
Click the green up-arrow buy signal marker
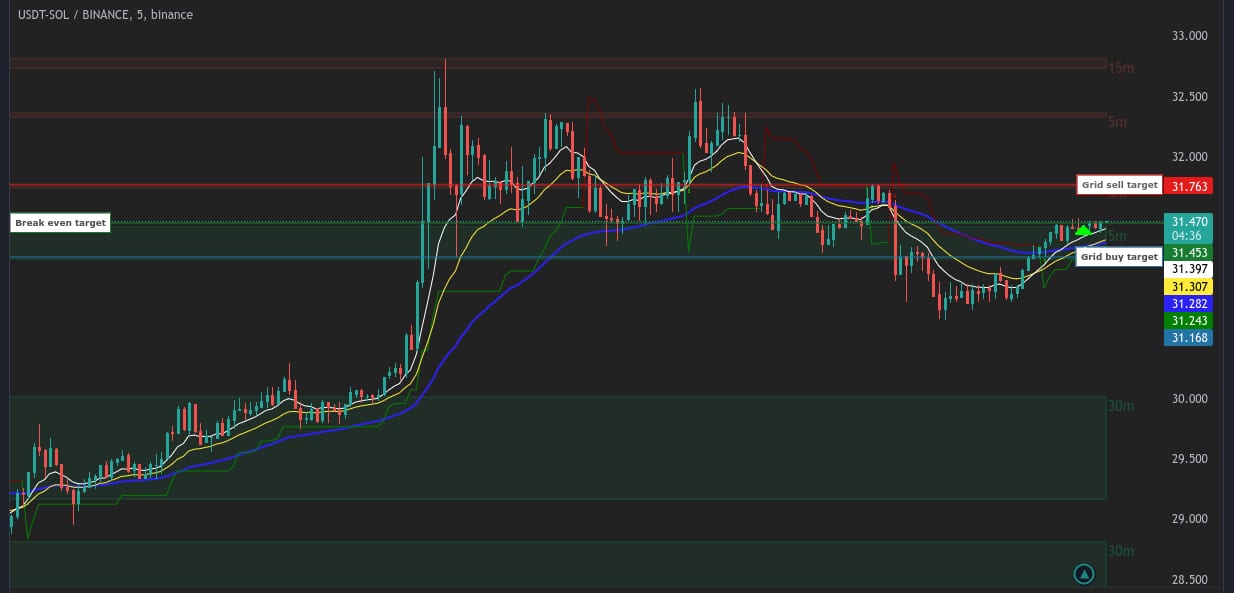coord(1082,231)
